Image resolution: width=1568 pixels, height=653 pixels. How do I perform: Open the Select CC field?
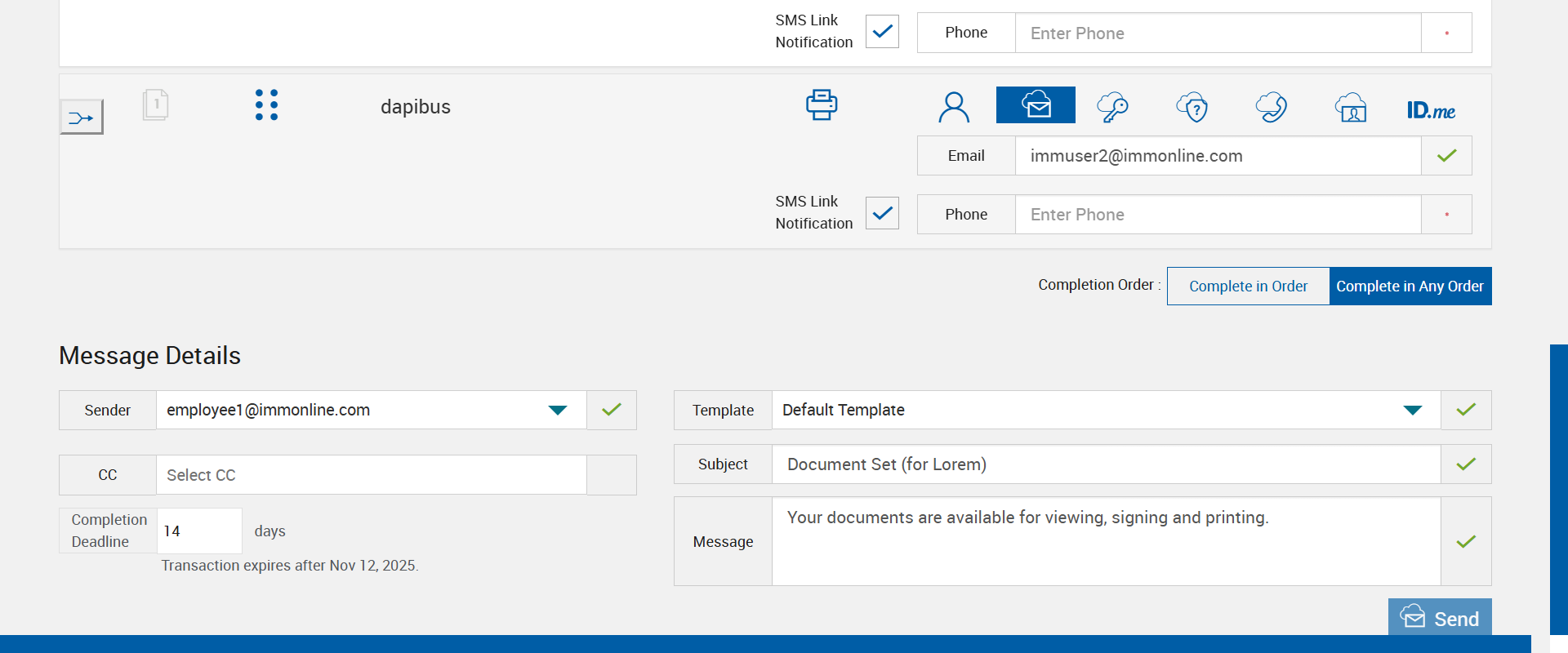point(372,475)
